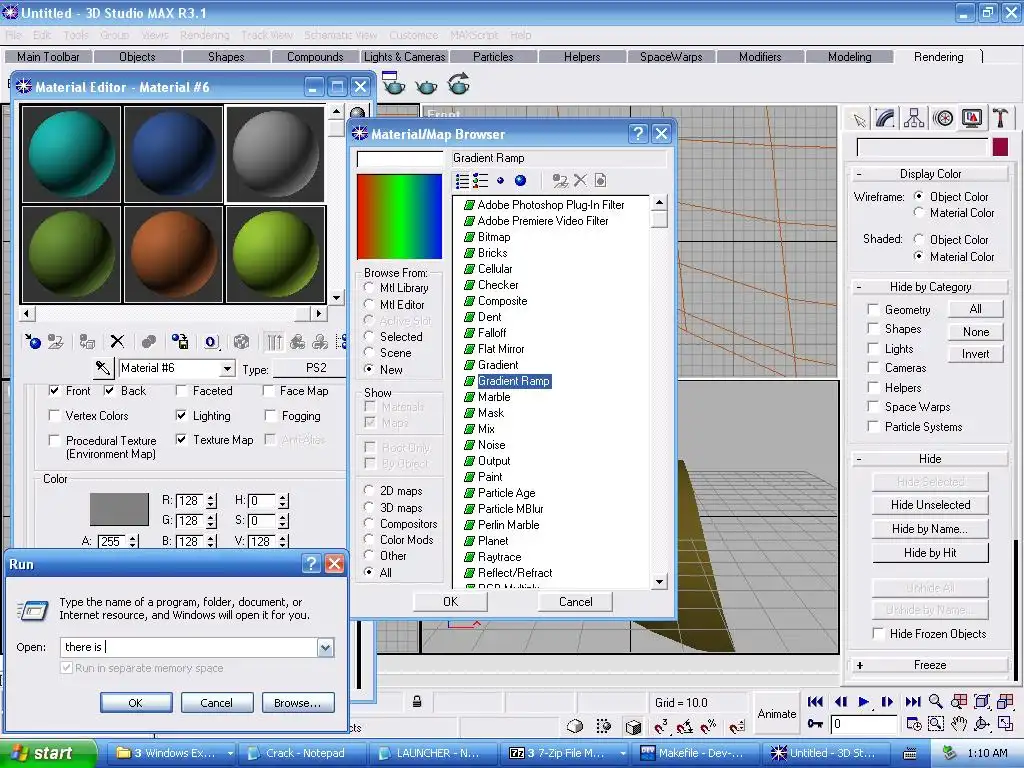
Task: Click the gray color swatch in Material Editor
Action: pos(119,509)
